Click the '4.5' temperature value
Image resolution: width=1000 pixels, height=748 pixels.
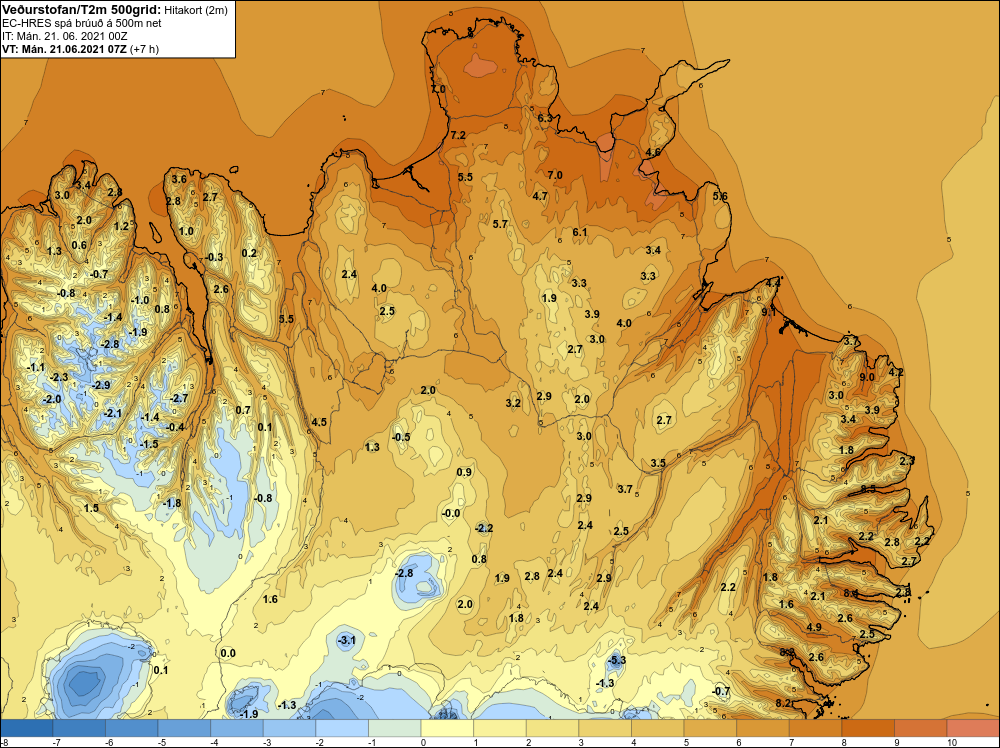coord(319,422)
